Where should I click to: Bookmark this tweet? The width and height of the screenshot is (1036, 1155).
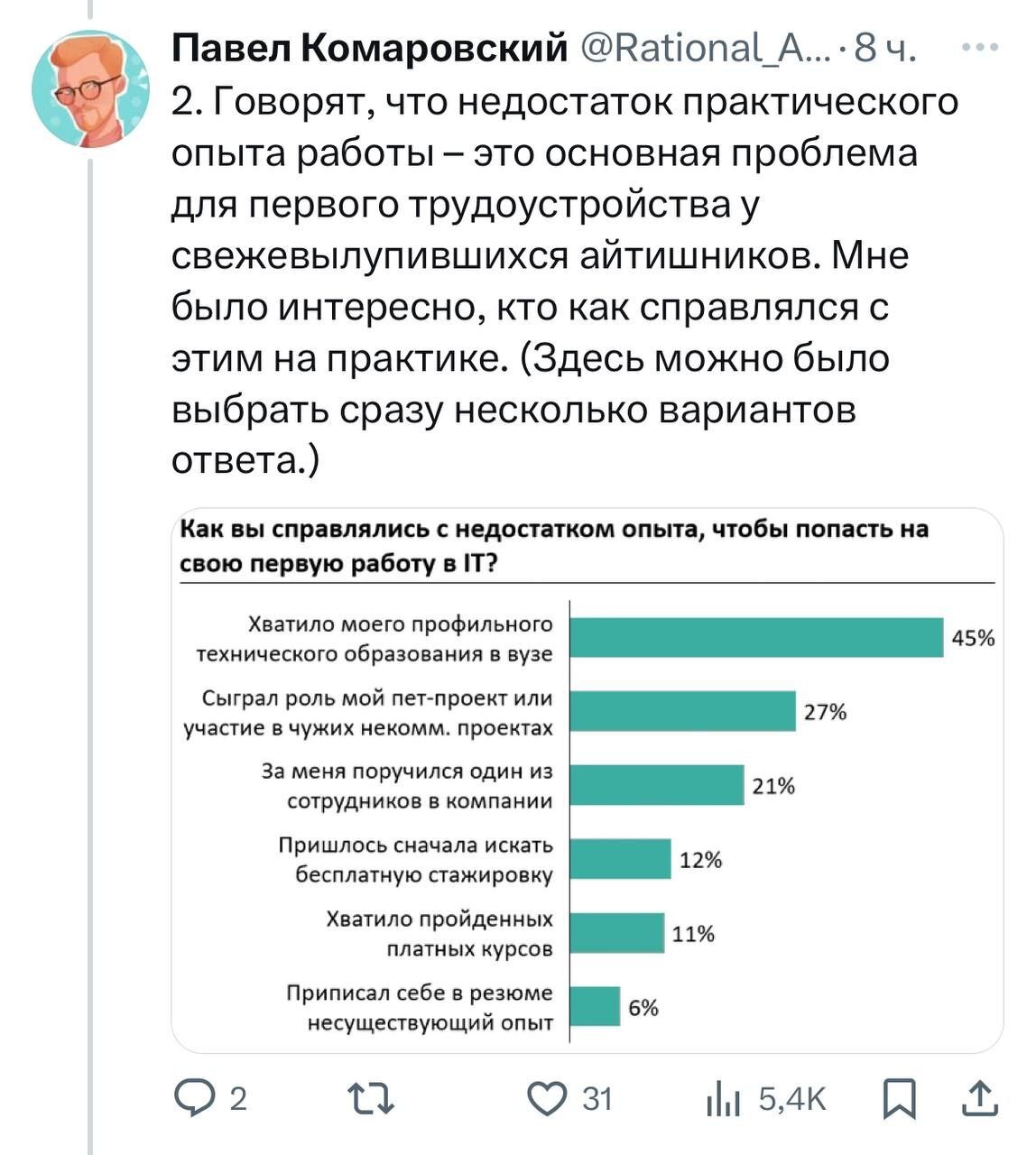point(899,1098)
